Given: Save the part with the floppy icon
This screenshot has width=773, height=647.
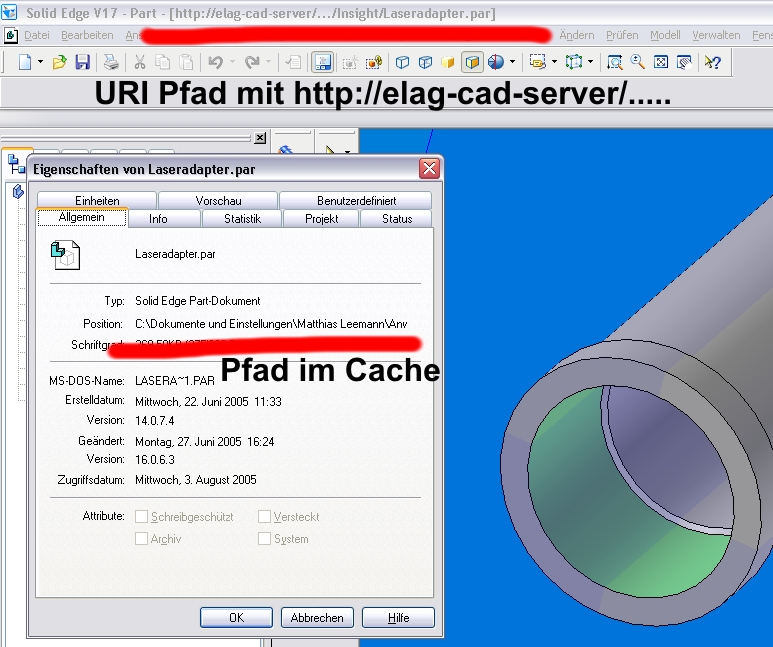Looking at the screenshot, I should tap(82, 62).
